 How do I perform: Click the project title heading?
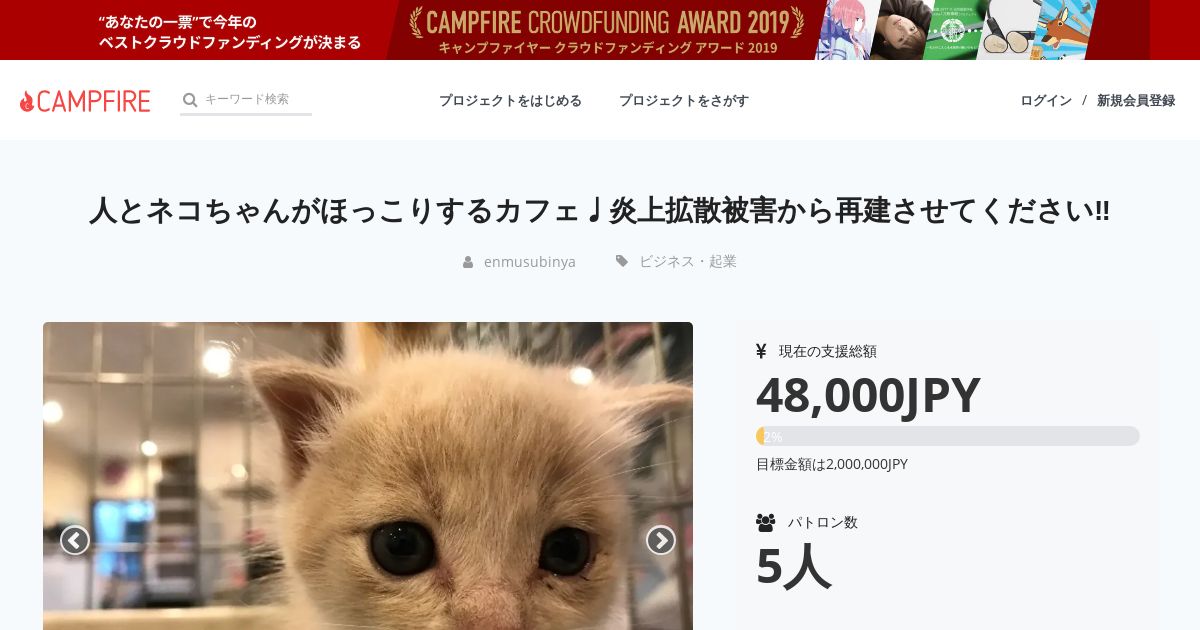tap(600, 211)
